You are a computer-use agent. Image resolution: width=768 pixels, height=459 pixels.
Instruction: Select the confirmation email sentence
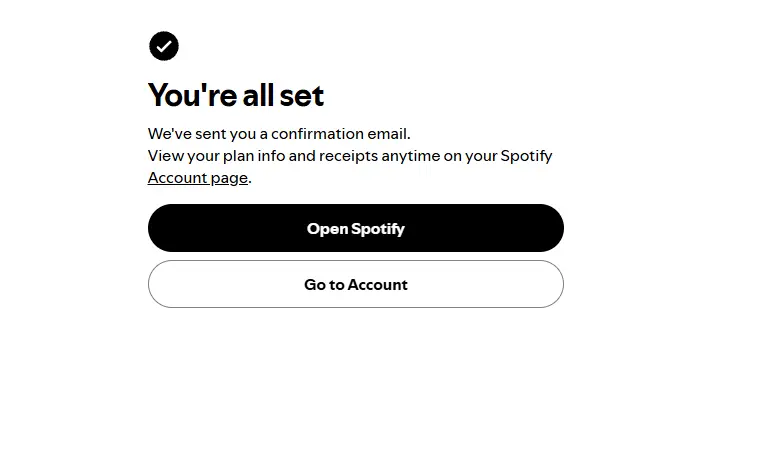(x=279, y=134)
